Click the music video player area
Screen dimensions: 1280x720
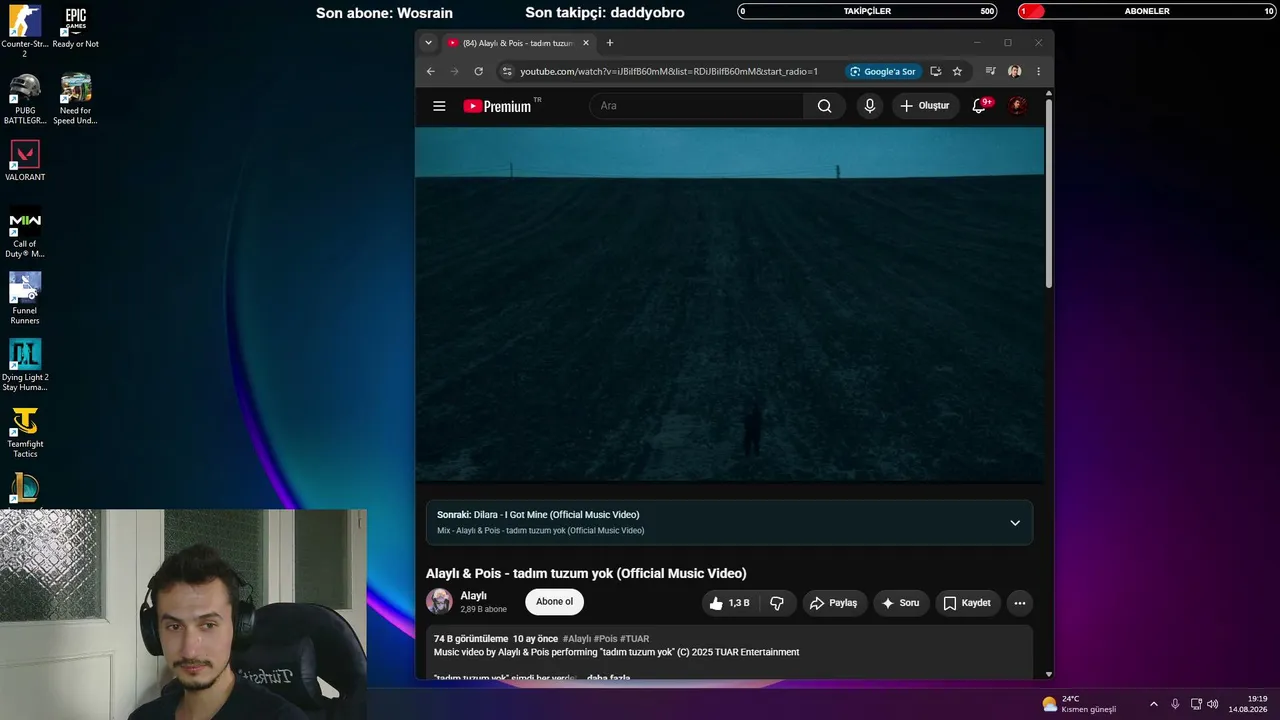pos(730,304)
